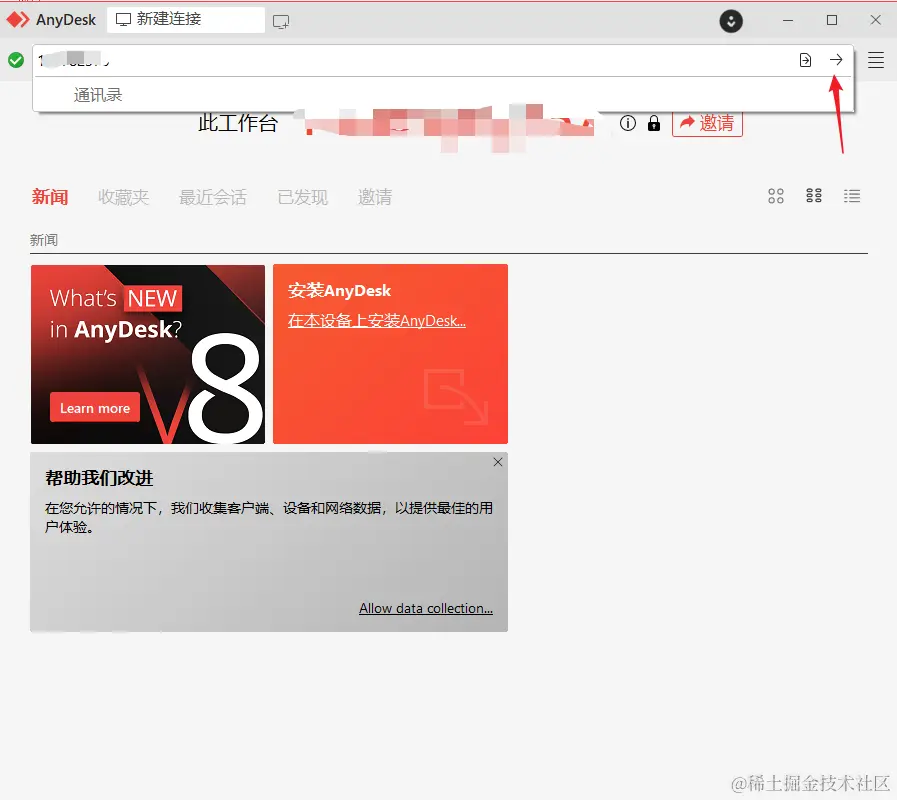
Task: Switch to small tile view
Action: click(813, 196)
